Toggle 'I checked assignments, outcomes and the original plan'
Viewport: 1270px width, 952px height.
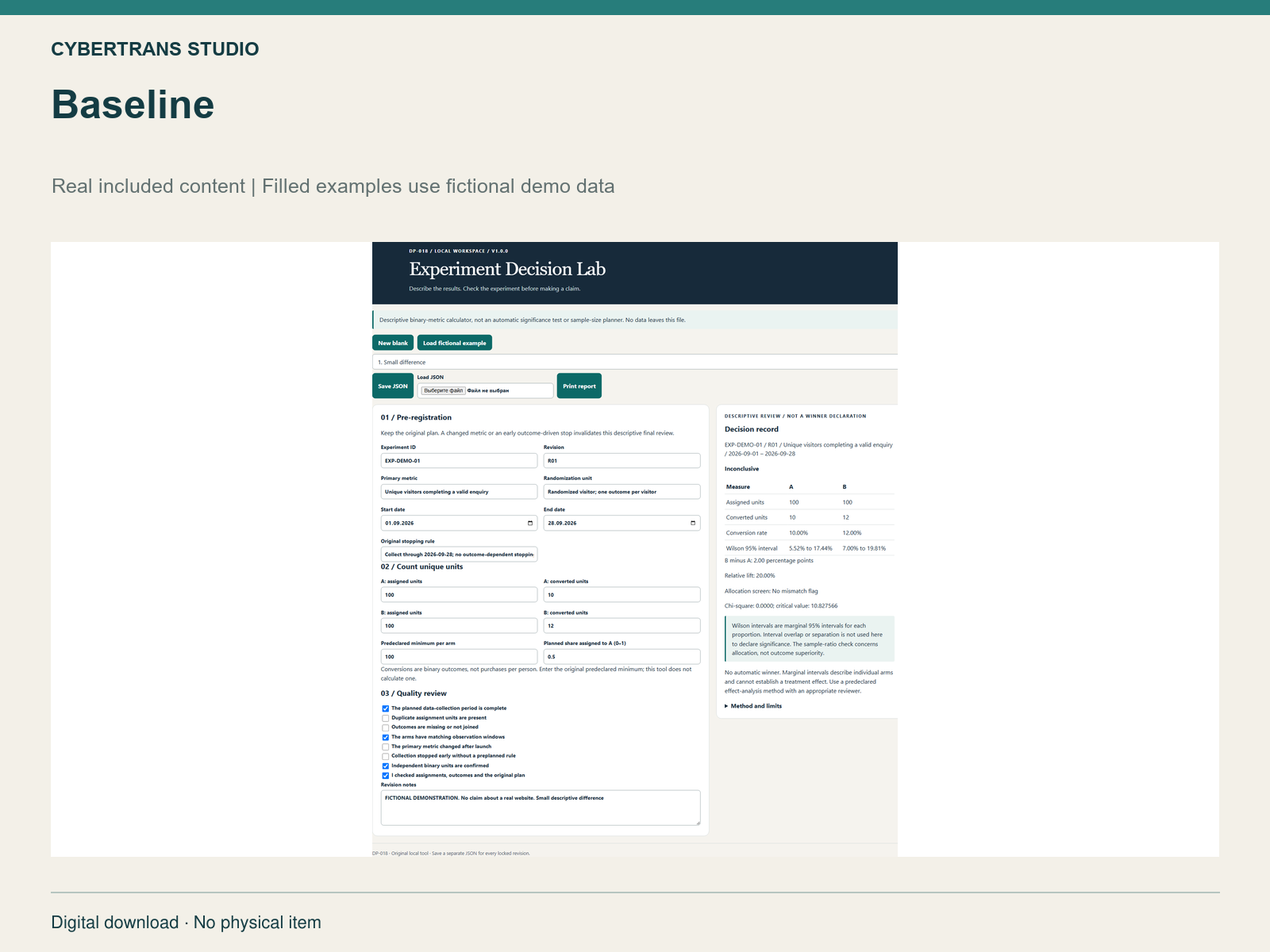coord(386,775)
